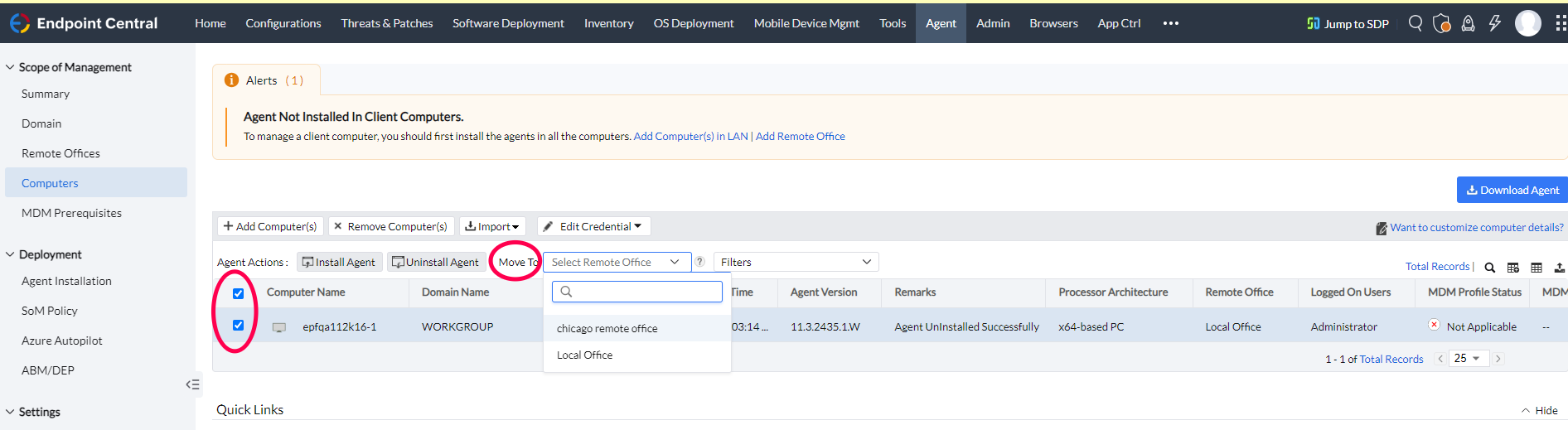Image resolution: width=1568 pixels, height=430 pixels.
Task: Uncheck the epfqa112k16-1 row checkbox
Action: (x=238, y=326)
